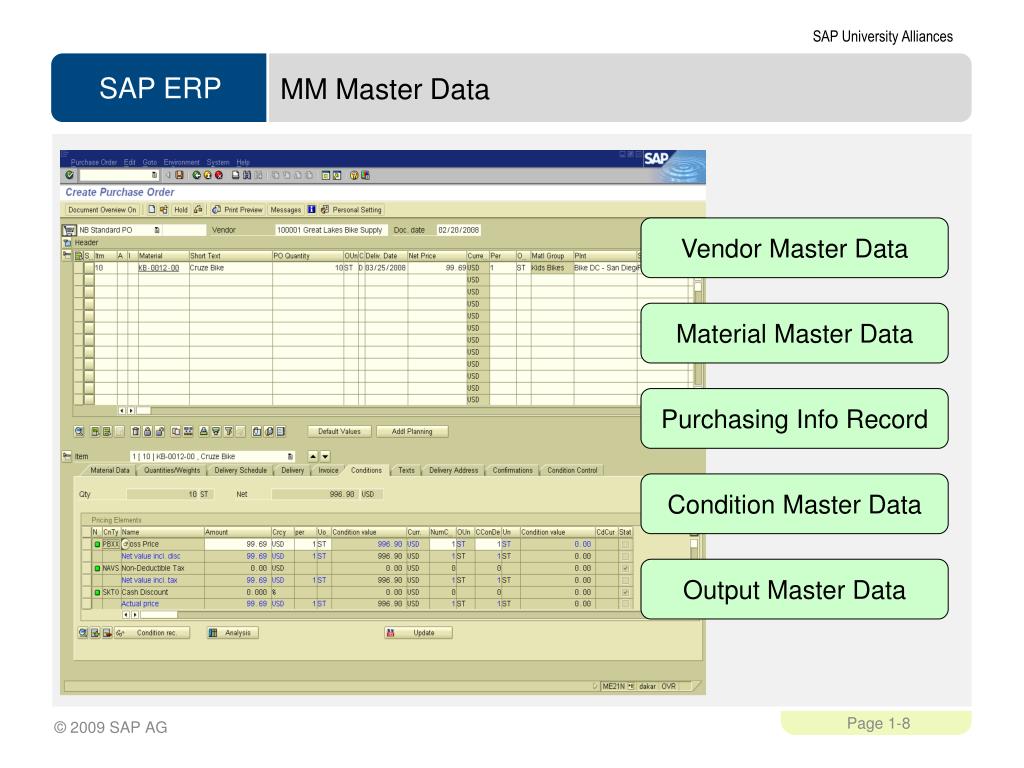Click the Vendor input field
Screen dimensions: 1024x768
click(330, 231)
